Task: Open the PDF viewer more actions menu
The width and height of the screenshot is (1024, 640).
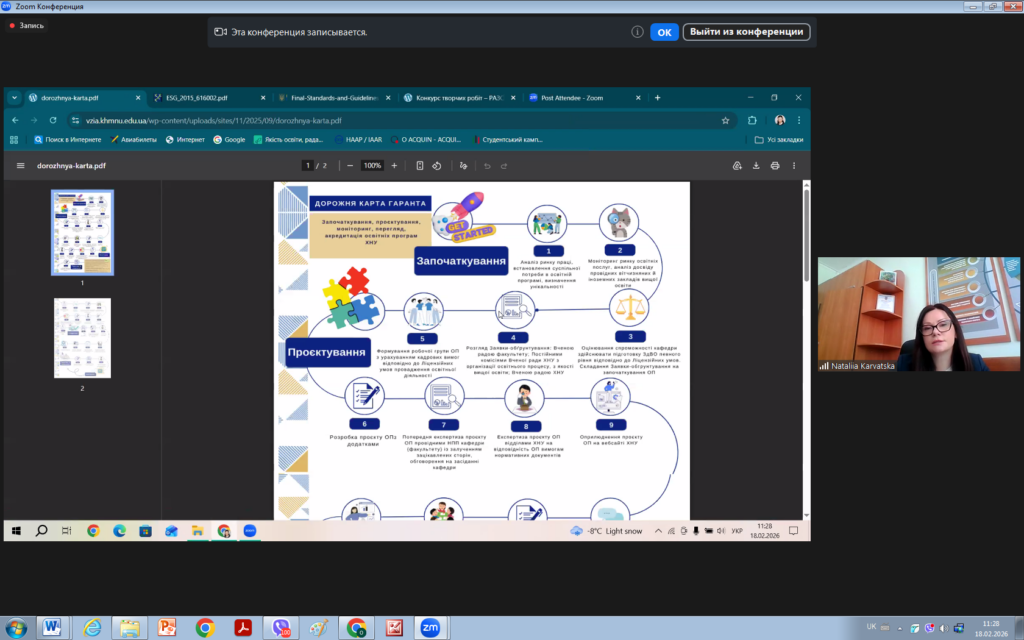Action: click(x=796, y=166)
